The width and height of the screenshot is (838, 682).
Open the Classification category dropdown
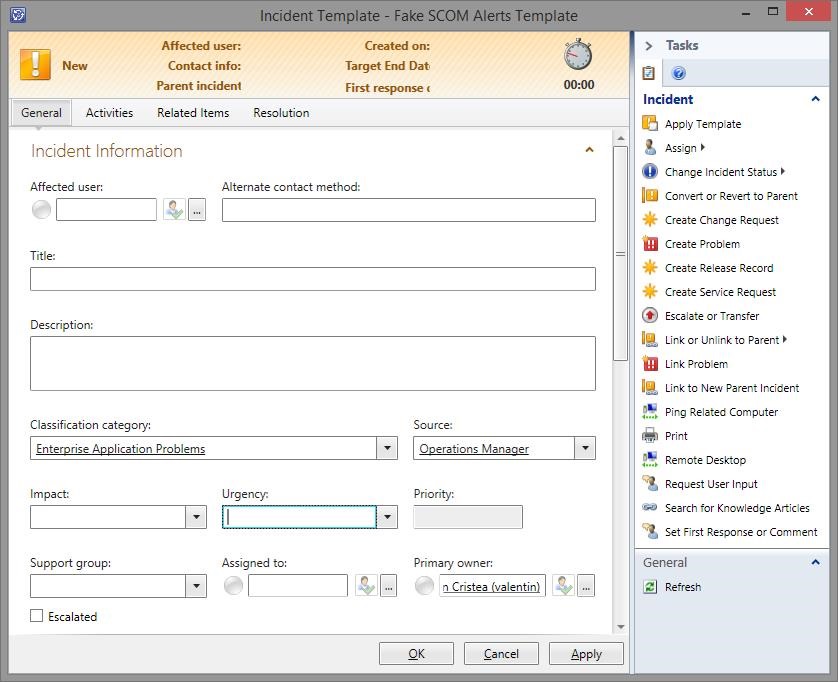(x=387, y=449)
